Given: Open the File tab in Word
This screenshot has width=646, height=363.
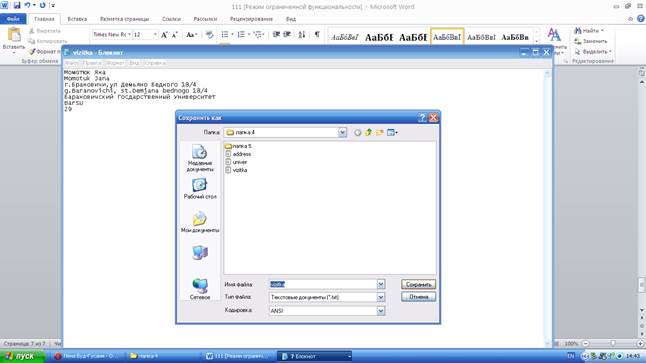Looking at the screenshot, I should pyautogui.click(x=13, y=19).
